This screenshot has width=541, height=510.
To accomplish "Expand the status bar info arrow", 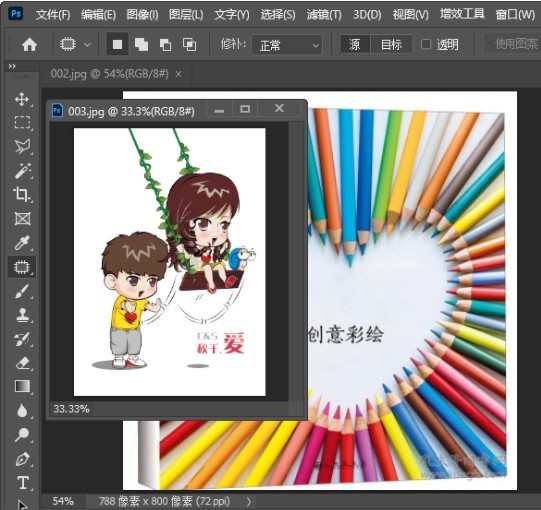I will click(249, 501).
